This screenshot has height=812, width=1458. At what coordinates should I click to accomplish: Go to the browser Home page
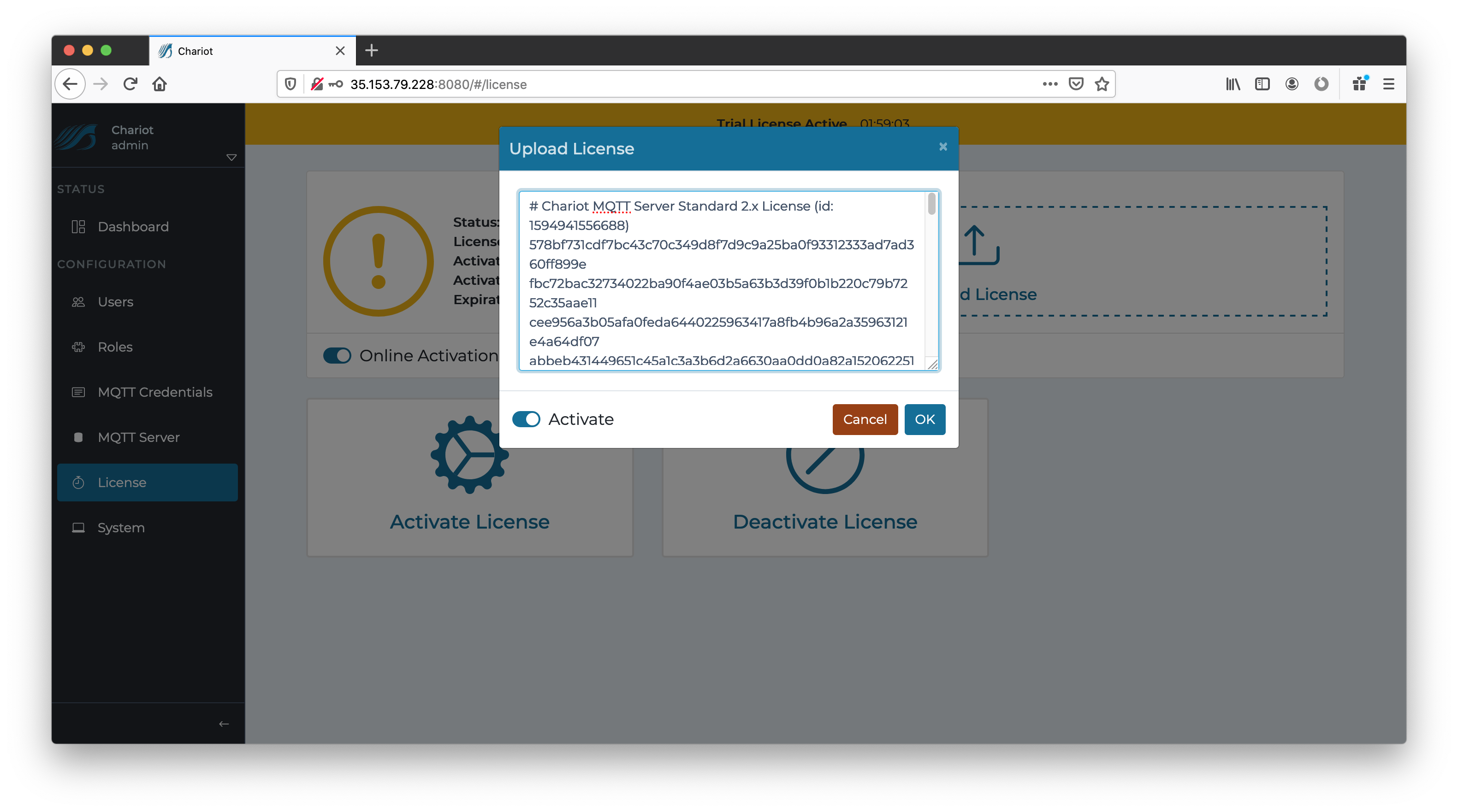(x=160, y=84)
